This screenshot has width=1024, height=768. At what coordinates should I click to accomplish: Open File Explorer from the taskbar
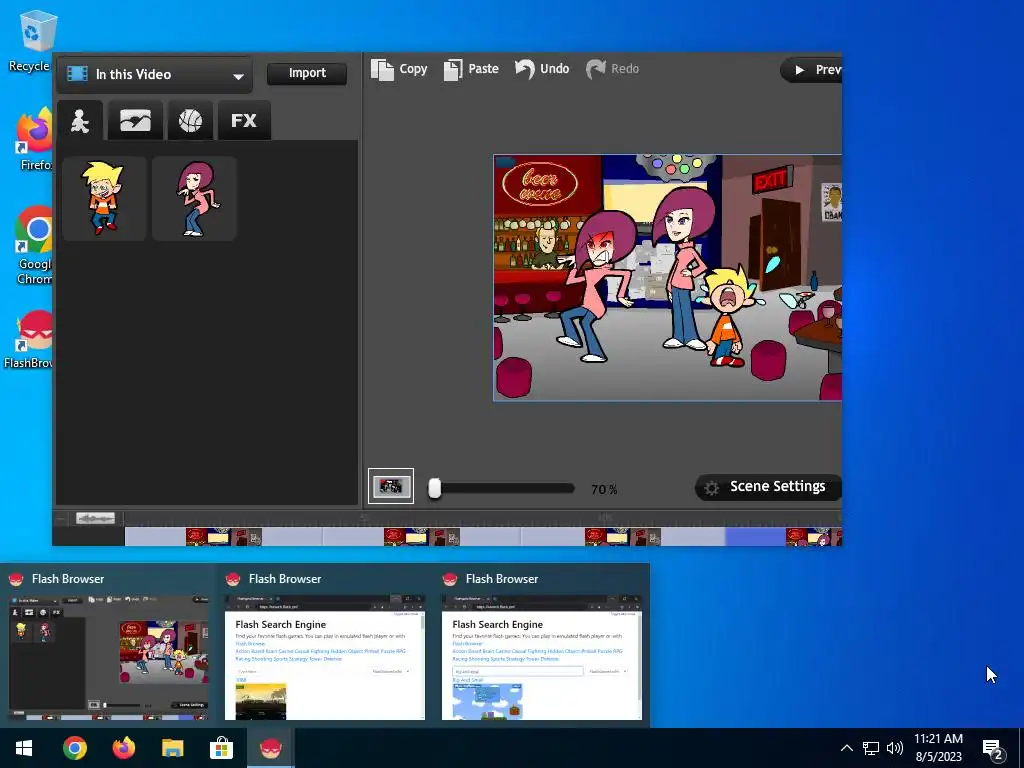[x=172, y=748]
